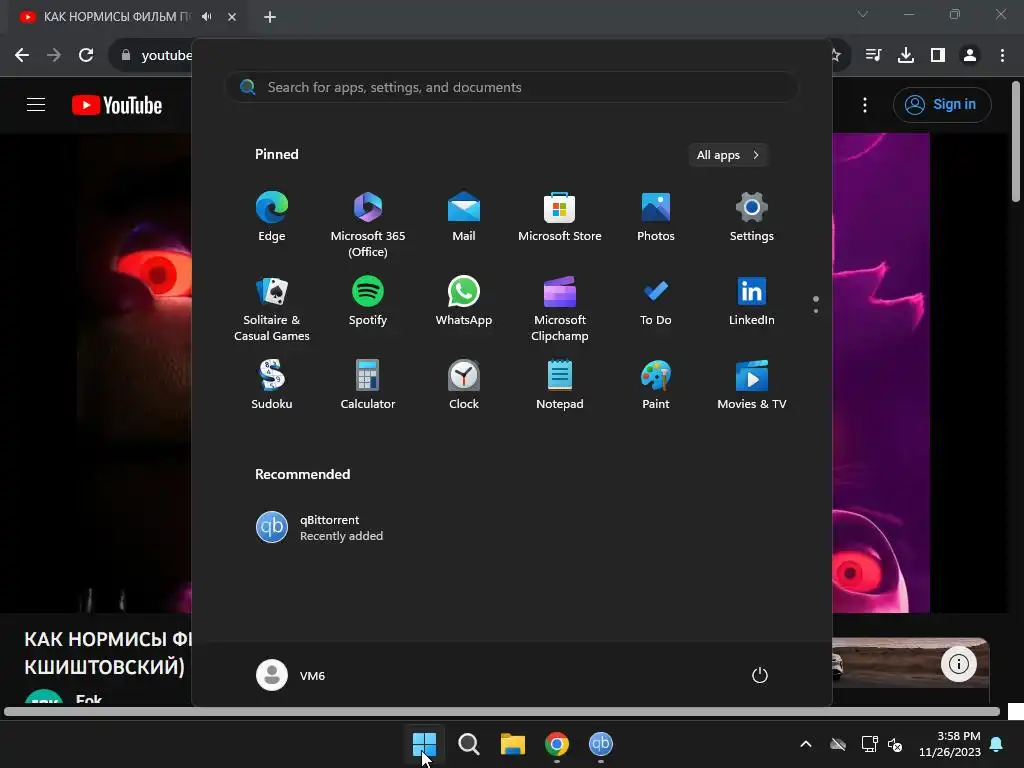Screen dimensions: 1024x768
Task: Open Chrome media control button
Action: pyautogui.click(x=873, y=55)
